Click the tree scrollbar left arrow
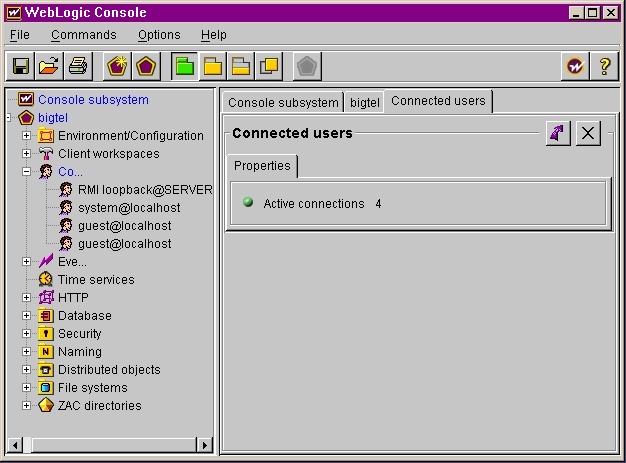Viewport: 626px width, 463px height. (x=15, y=445)
